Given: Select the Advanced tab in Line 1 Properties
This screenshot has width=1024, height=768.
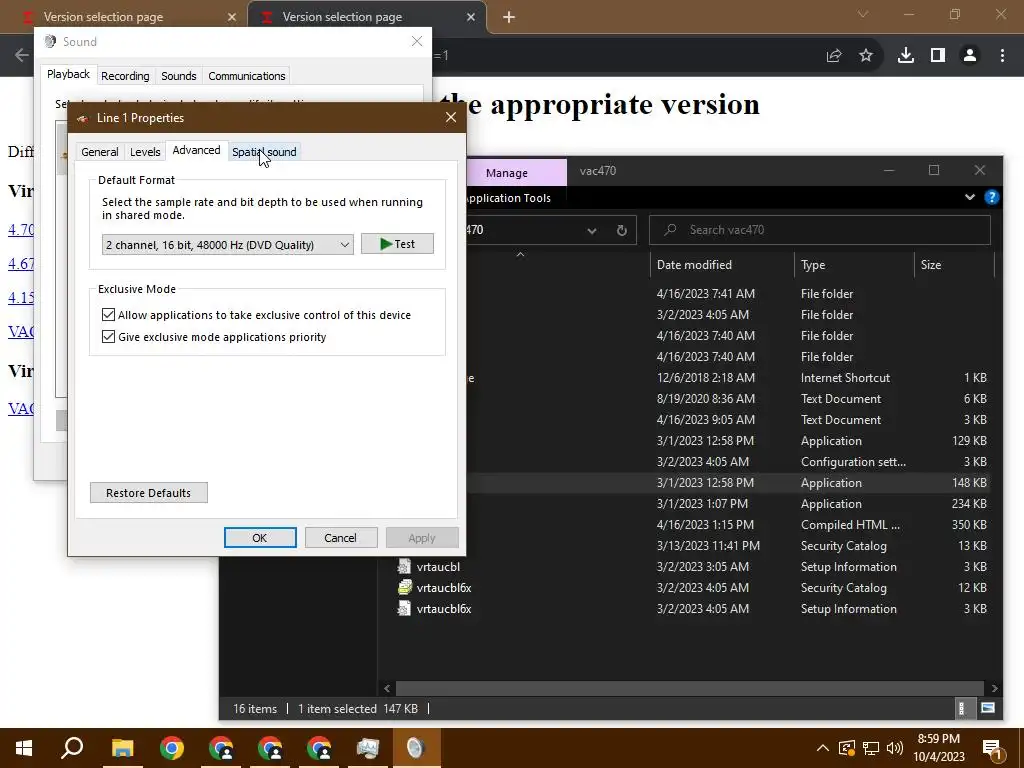Looking at the screenshot, I should [x=196, y=150].
